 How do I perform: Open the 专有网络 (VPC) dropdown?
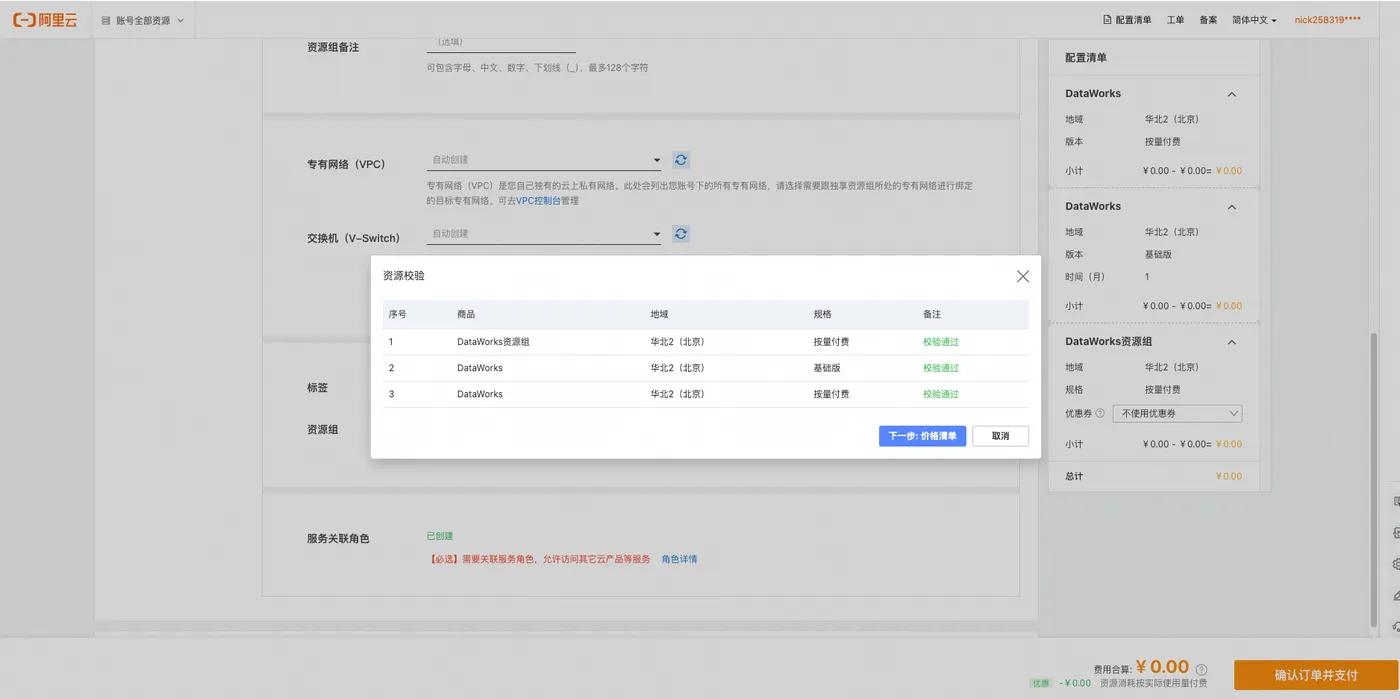(x=544, y=160)
